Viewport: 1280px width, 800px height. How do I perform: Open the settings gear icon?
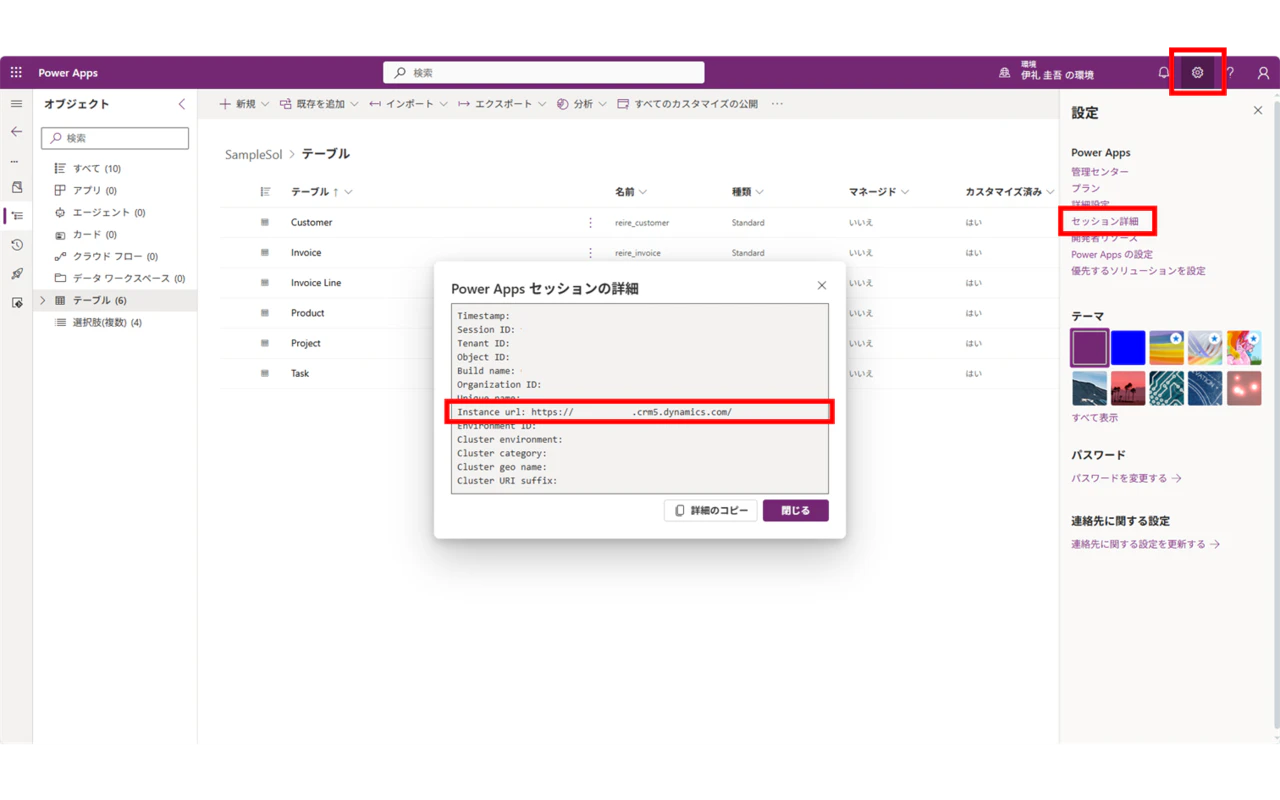coord(1197,73)
